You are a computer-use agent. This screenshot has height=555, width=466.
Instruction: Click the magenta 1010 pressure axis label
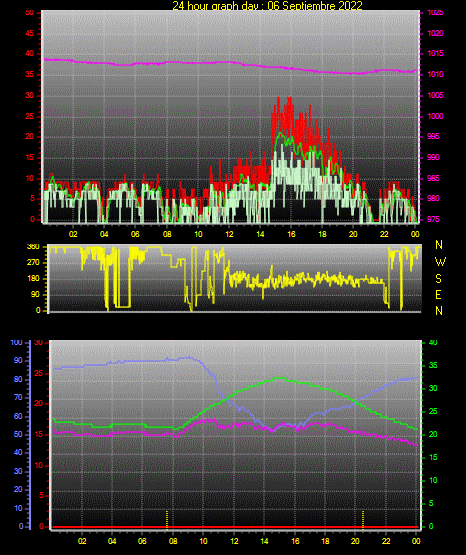click(x=435, y=74)
